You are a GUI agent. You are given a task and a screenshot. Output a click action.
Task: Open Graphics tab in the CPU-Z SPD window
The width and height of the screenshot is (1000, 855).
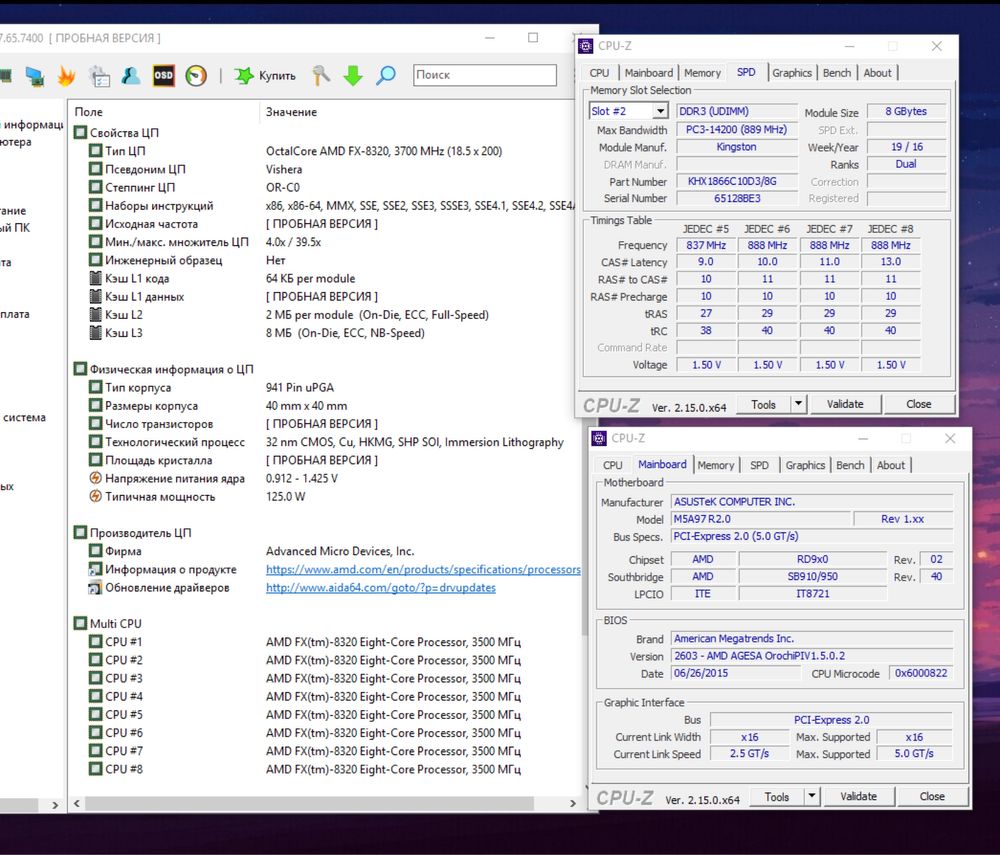click(791, 73)
